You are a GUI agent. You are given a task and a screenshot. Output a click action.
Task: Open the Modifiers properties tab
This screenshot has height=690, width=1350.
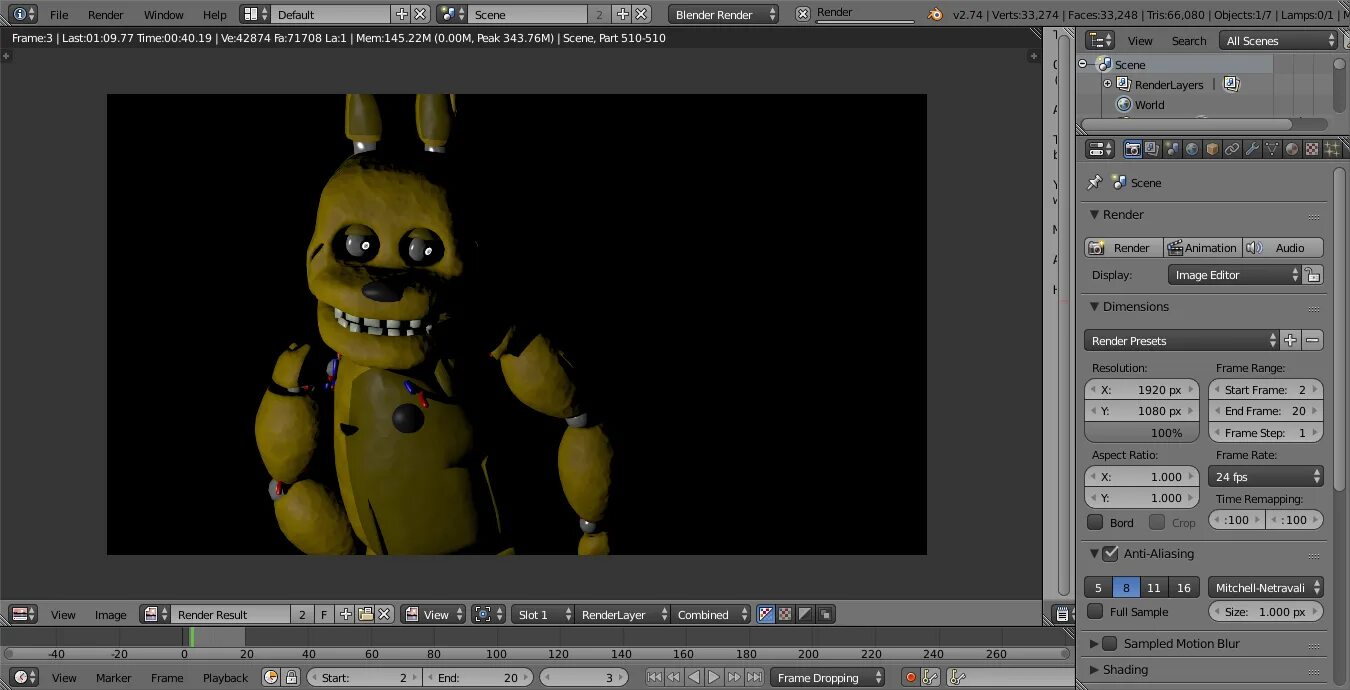[1252, 148]
